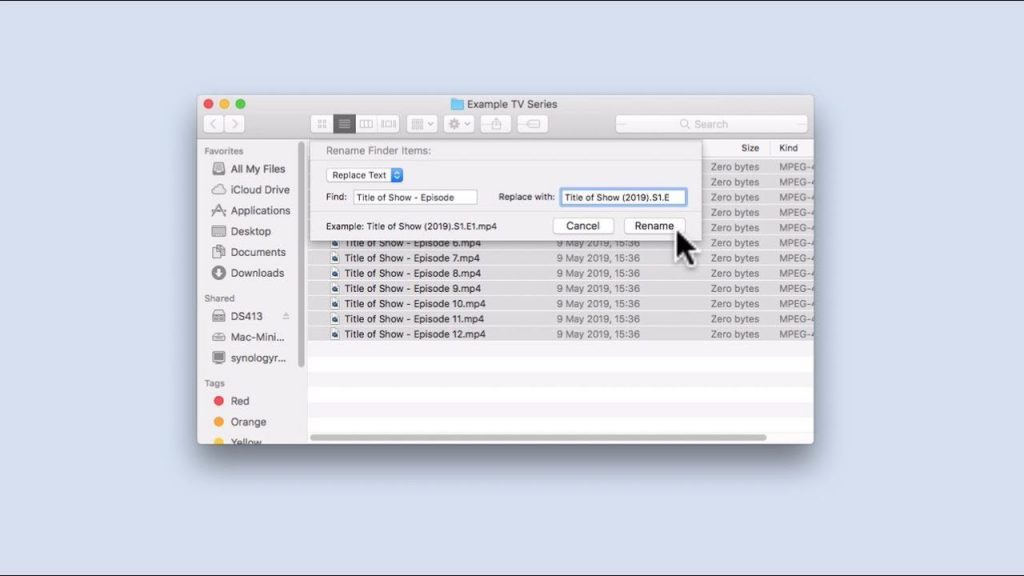Select DS413 shared device

(237, 316)
